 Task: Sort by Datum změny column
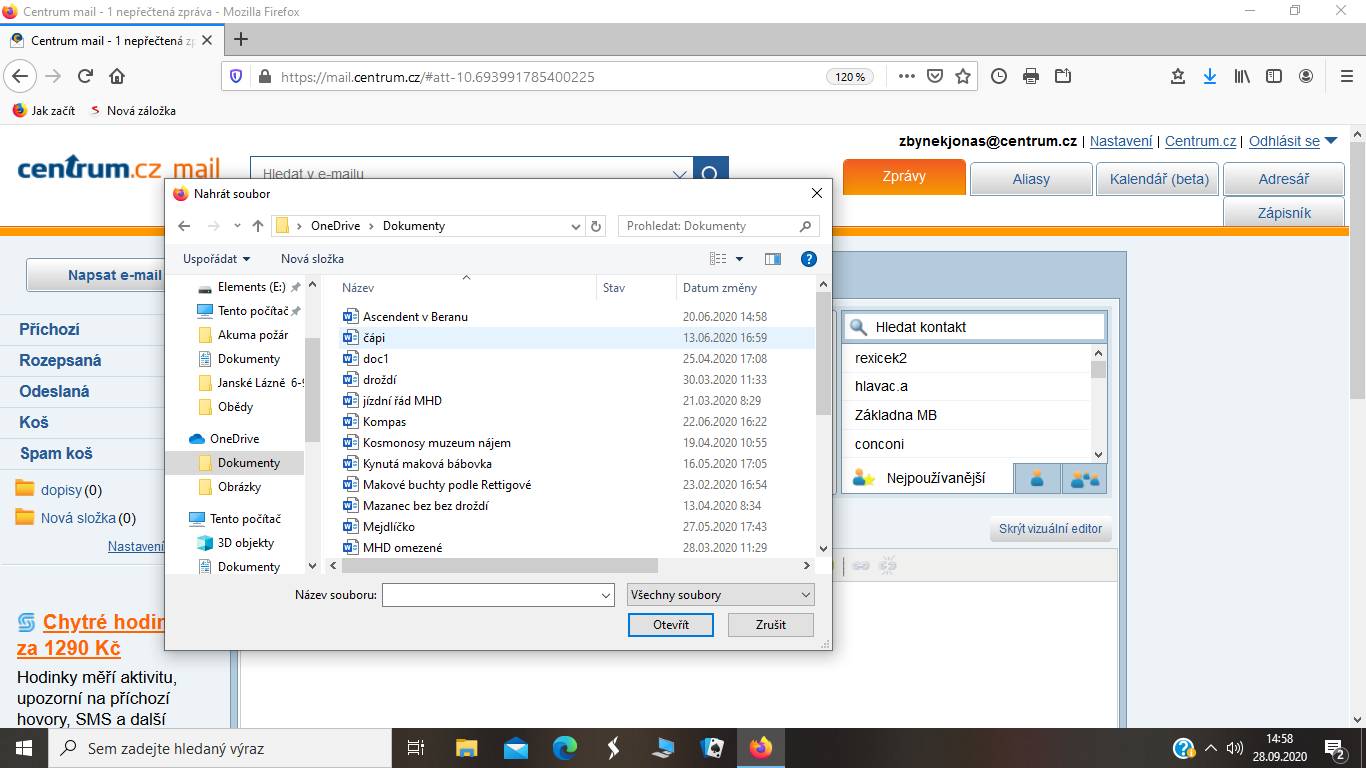click(x=719, y=288)
